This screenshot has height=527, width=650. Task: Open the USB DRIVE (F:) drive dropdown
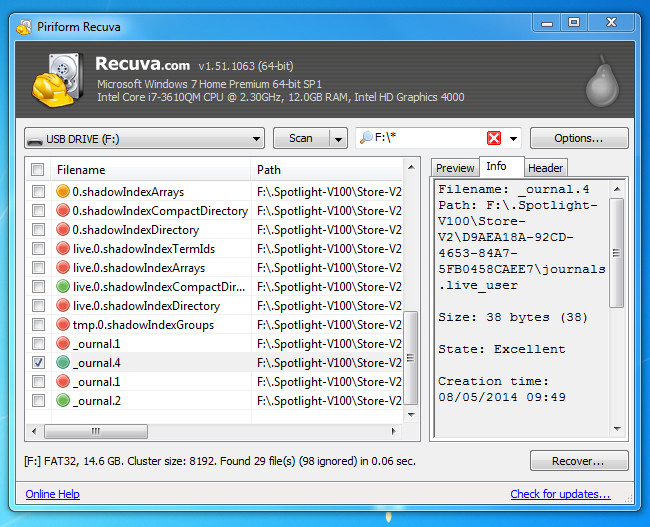point(144,139)
